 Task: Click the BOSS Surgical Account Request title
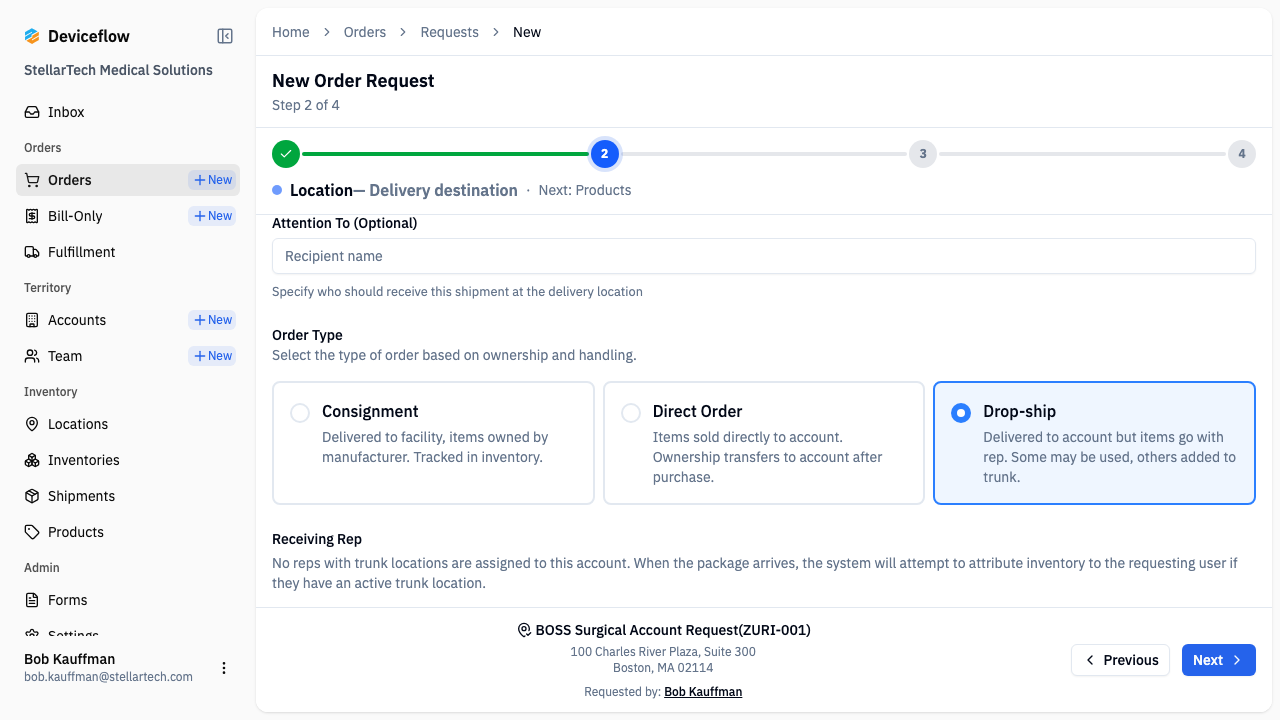673,630
